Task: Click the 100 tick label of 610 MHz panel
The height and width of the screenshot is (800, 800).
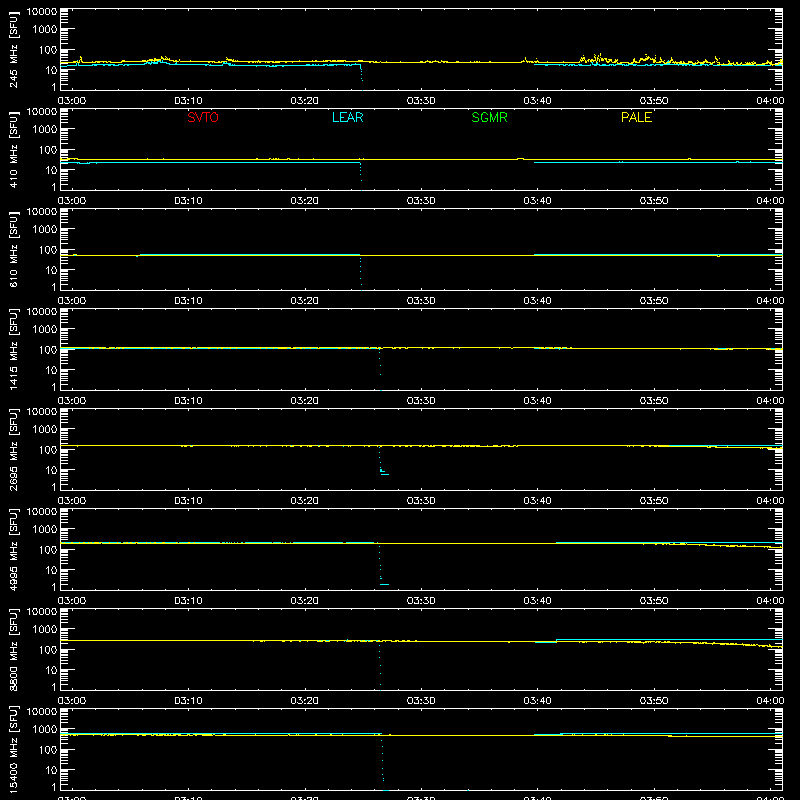Action: point(48,250)
